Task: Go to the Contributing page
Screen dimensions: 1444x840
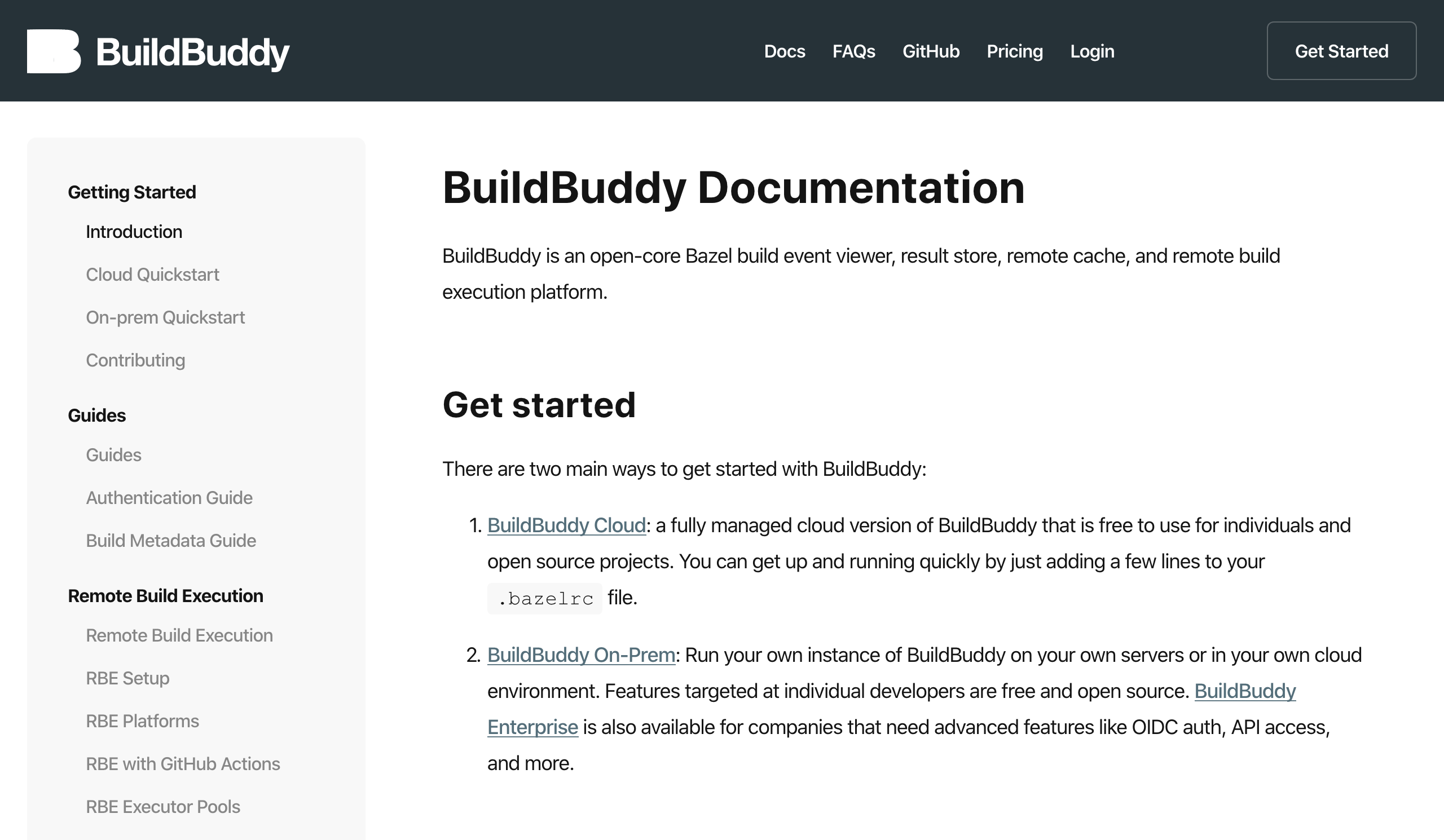Action: pos(135,360)
